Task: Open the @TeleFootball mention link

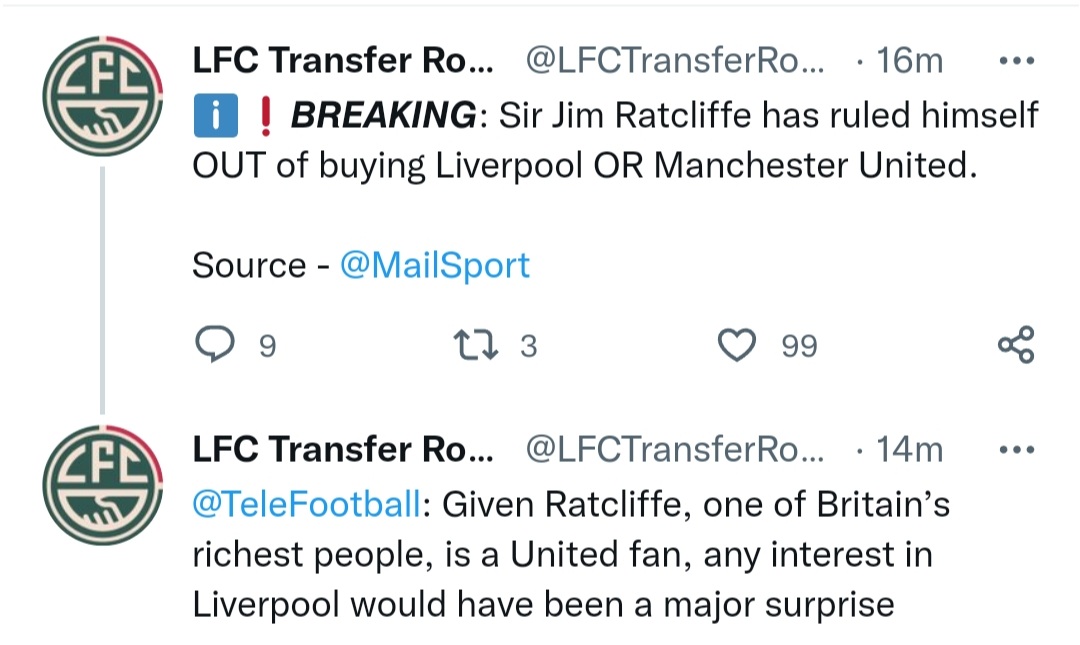Action: tap(307, 504)
